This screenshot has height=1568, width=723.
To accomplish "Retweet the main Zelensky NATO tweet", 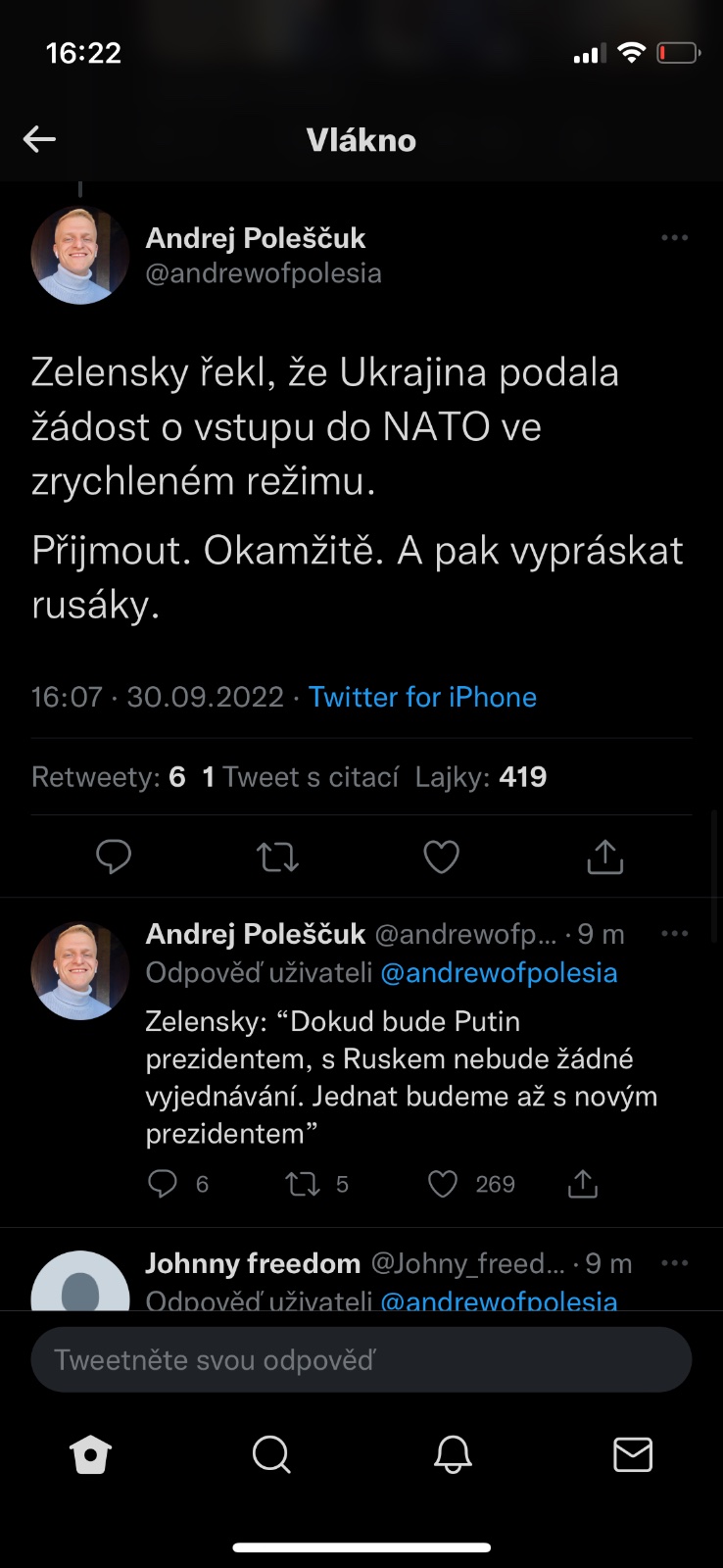I will coord(277,857).
